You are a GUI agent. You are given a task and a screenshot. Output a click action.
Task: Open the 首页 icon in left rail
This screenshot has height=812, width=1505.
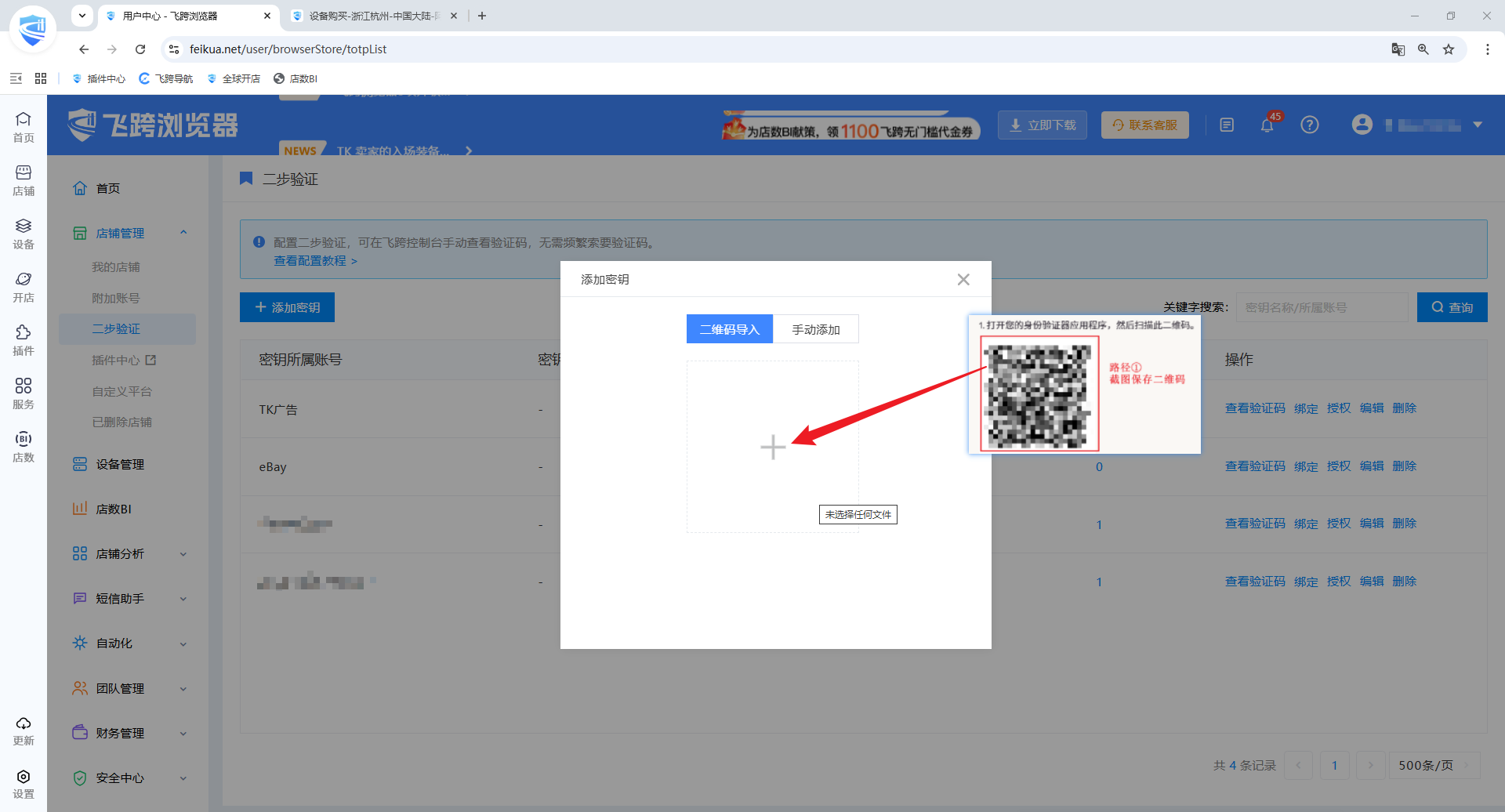24,127
